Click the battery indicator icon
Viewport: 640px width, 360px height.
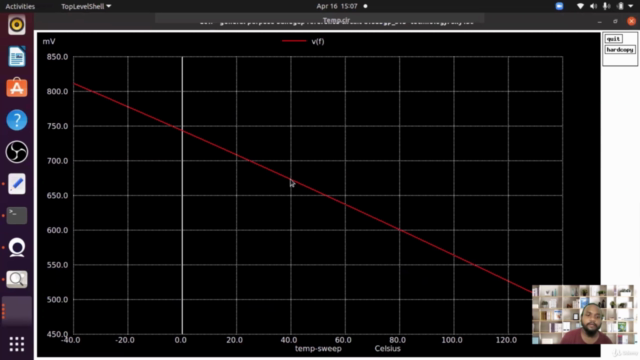pyautogui.click(x=620, y=6)
